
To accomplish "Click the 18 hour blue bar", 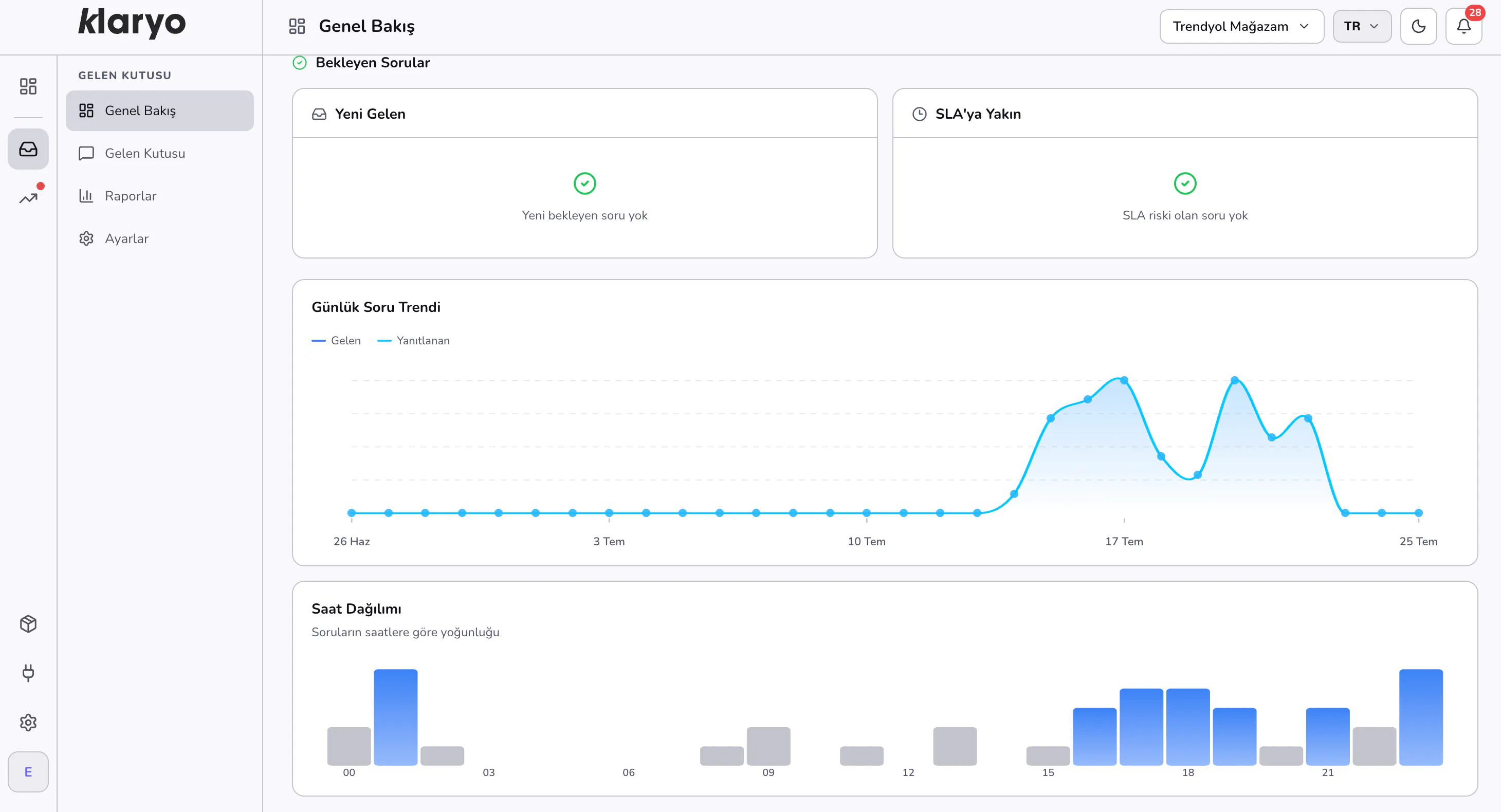I will tap(1188, 727).
